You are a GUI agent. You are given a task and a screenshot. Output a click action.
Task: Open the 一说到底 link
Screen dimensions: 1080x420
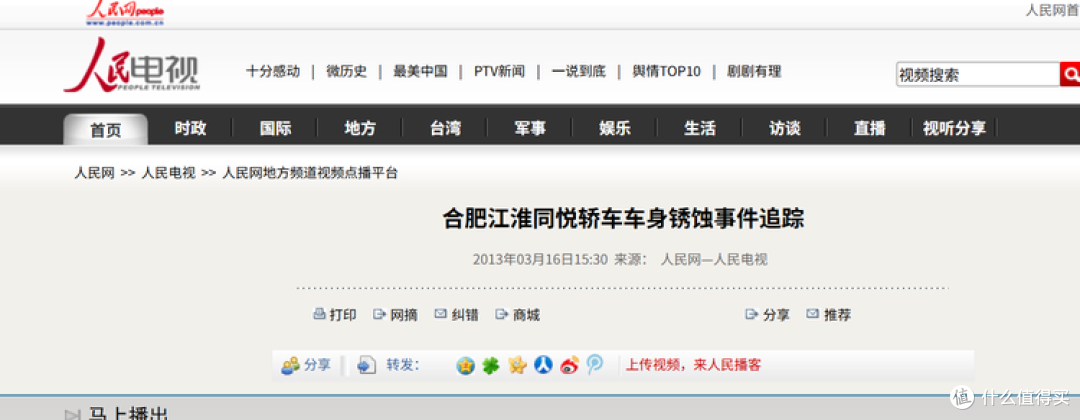[x=579, y=72]
